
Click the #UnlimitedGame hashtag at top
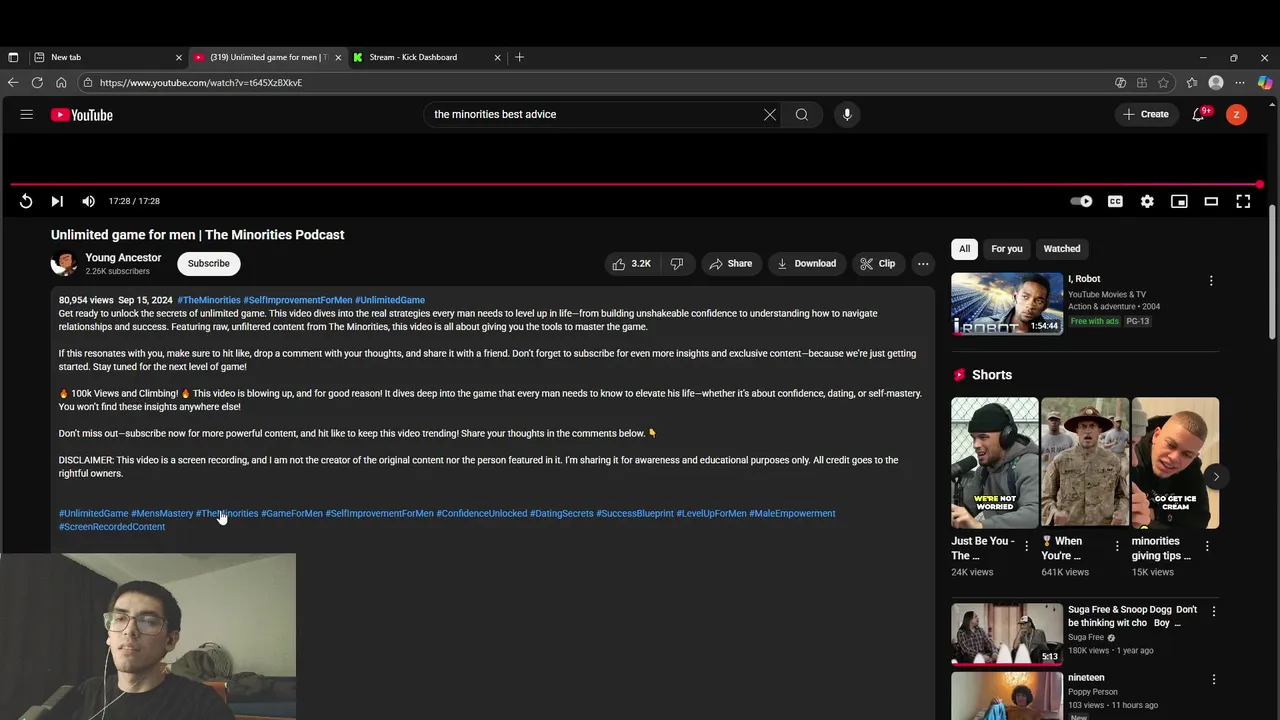[x=390, y=300]
